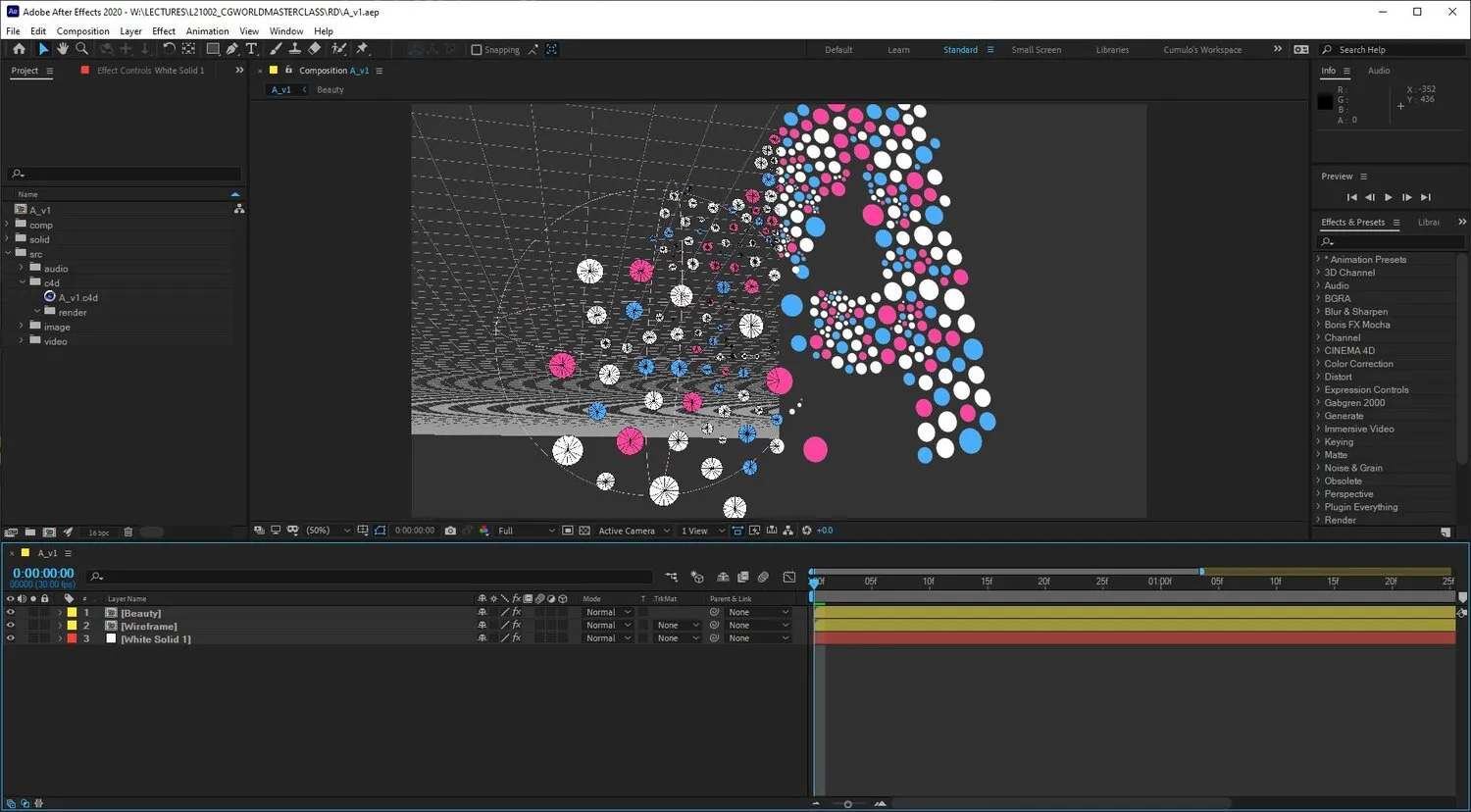This screenshot has height=812, width=1471.
Task: Switch to the Small Screen workspace
Action: pos(1036,50)
